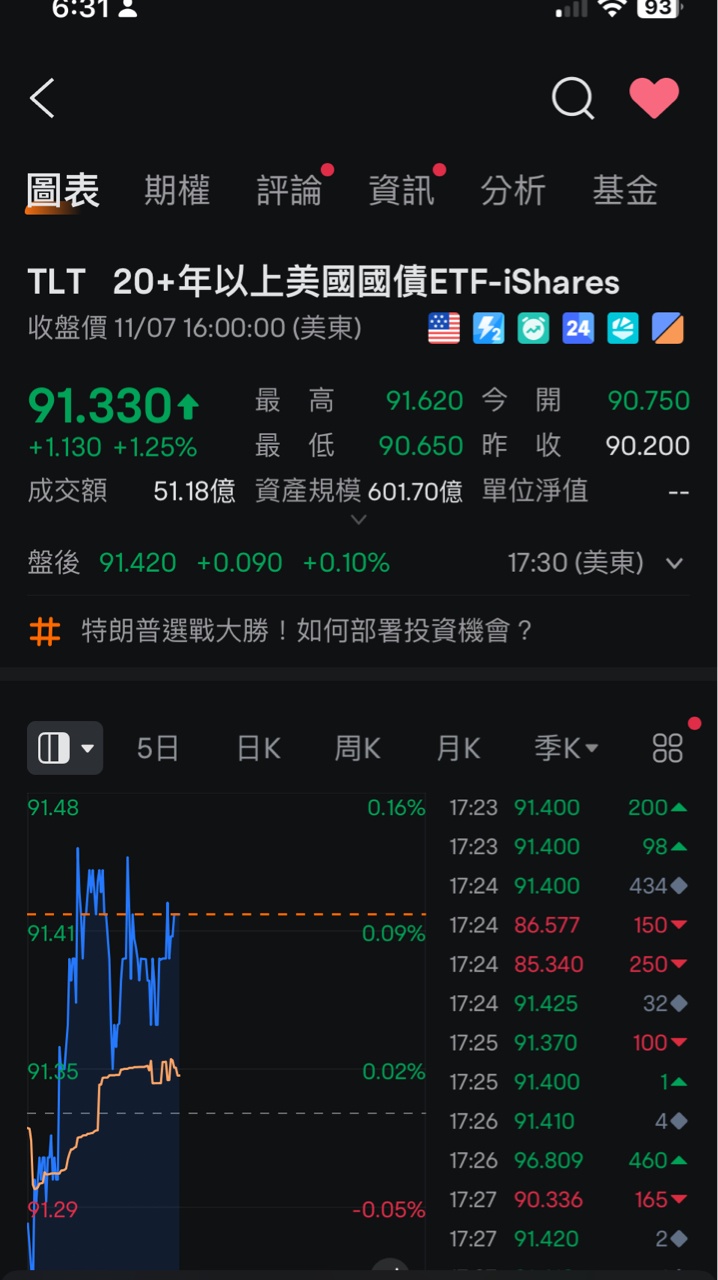Select the 月K chart period
Screen dimensions: 718x1280
[458, 748]
